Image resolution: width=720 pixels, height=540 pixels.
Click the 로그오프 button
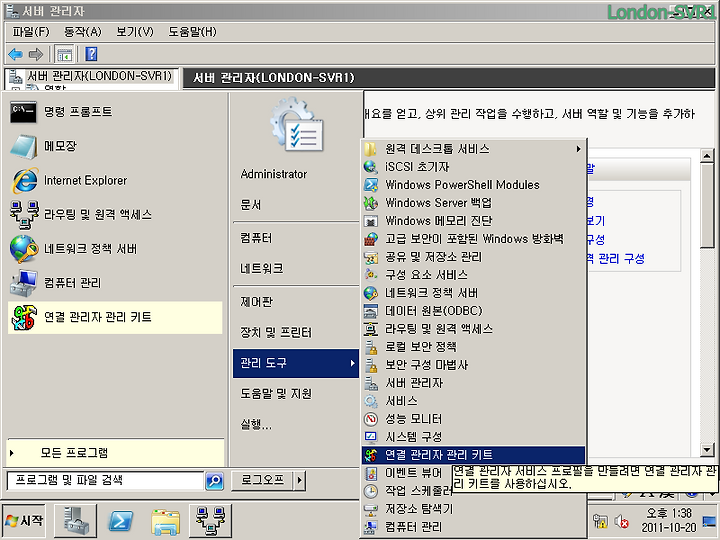tap(263, 480)
